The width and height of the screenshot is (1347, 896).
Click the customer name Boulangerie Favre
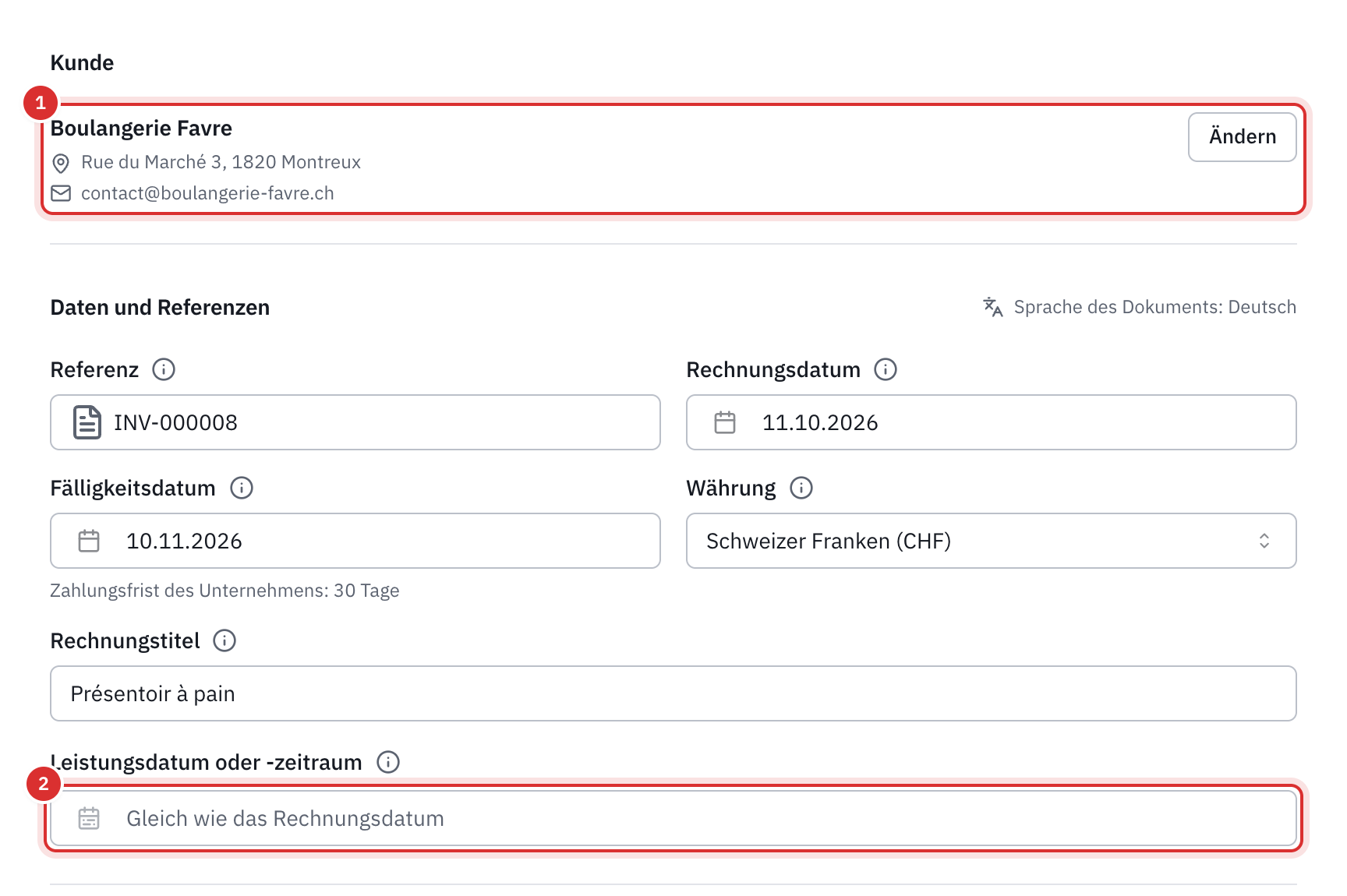coord(141,128)
